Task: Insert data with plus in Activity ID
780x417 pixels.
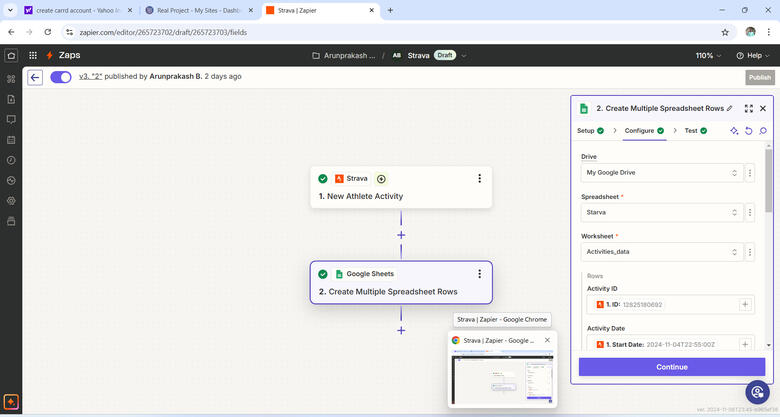Action: (x=745, y=305)
